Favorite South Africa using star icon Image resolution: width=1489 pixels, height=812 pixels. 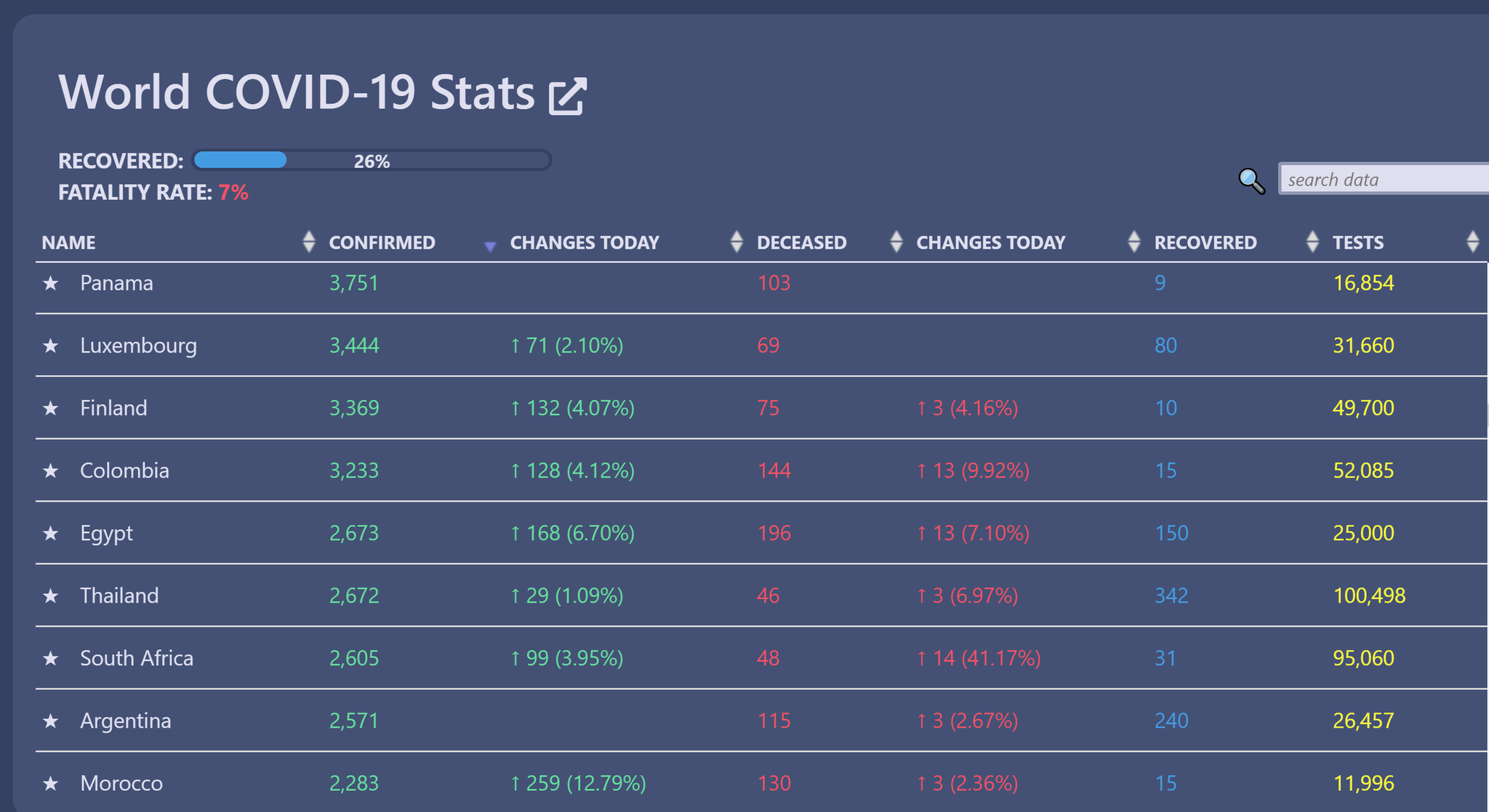click(x=50, y=658)
